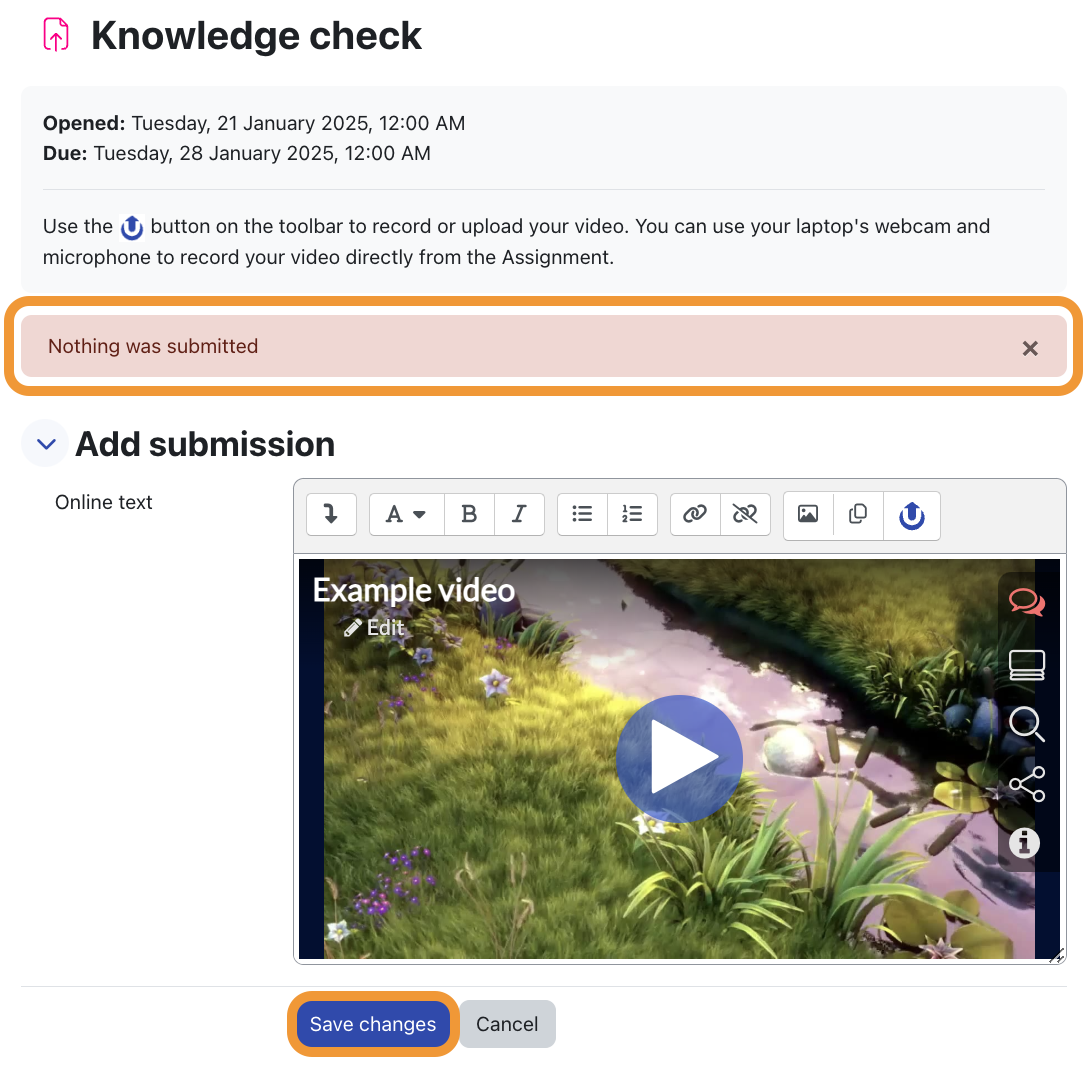Open the paragraph styles dropdown

pyautogui.click(x=406, y=514)
